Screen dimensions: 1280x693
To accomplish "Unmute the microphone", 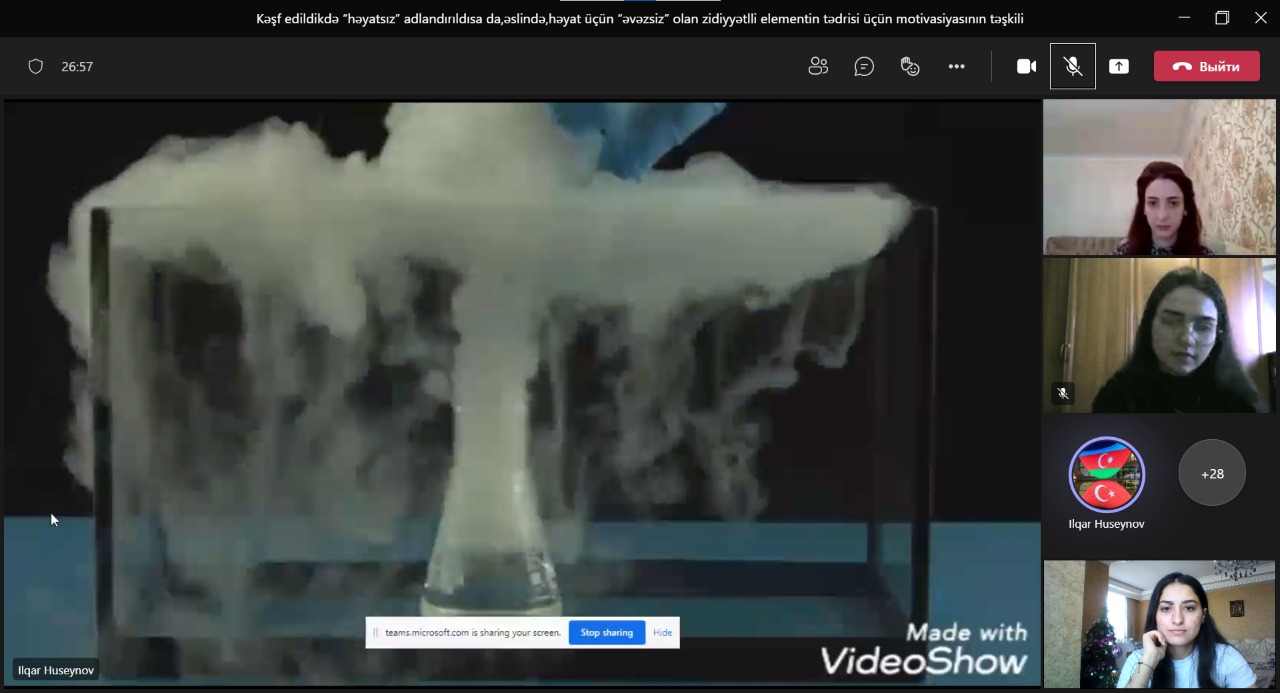I will pos(1072,66).
